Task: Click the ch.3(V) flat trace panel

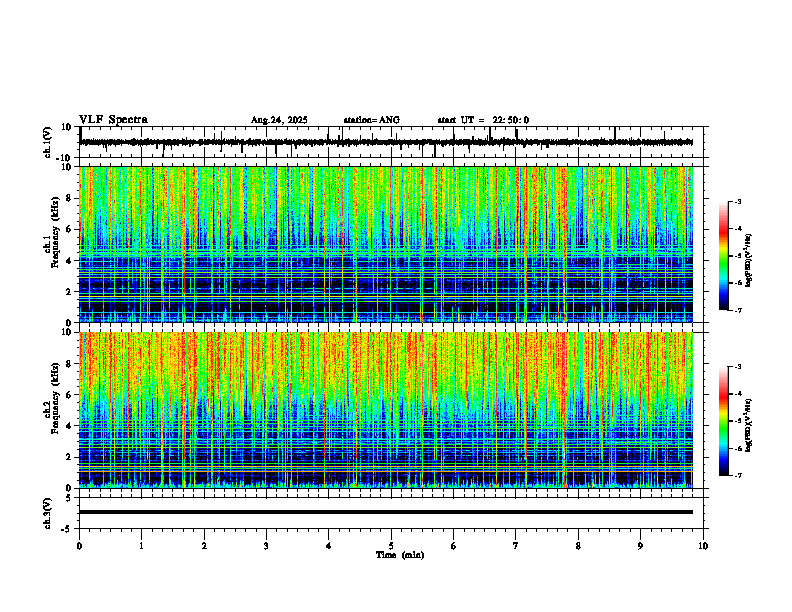Action: (x=393, y=513)
